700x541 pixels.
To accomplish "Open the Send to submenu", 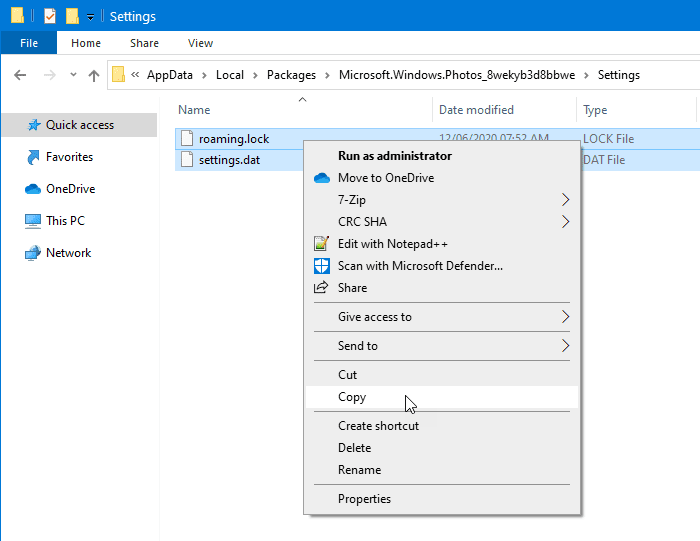I will coord(565,346).
